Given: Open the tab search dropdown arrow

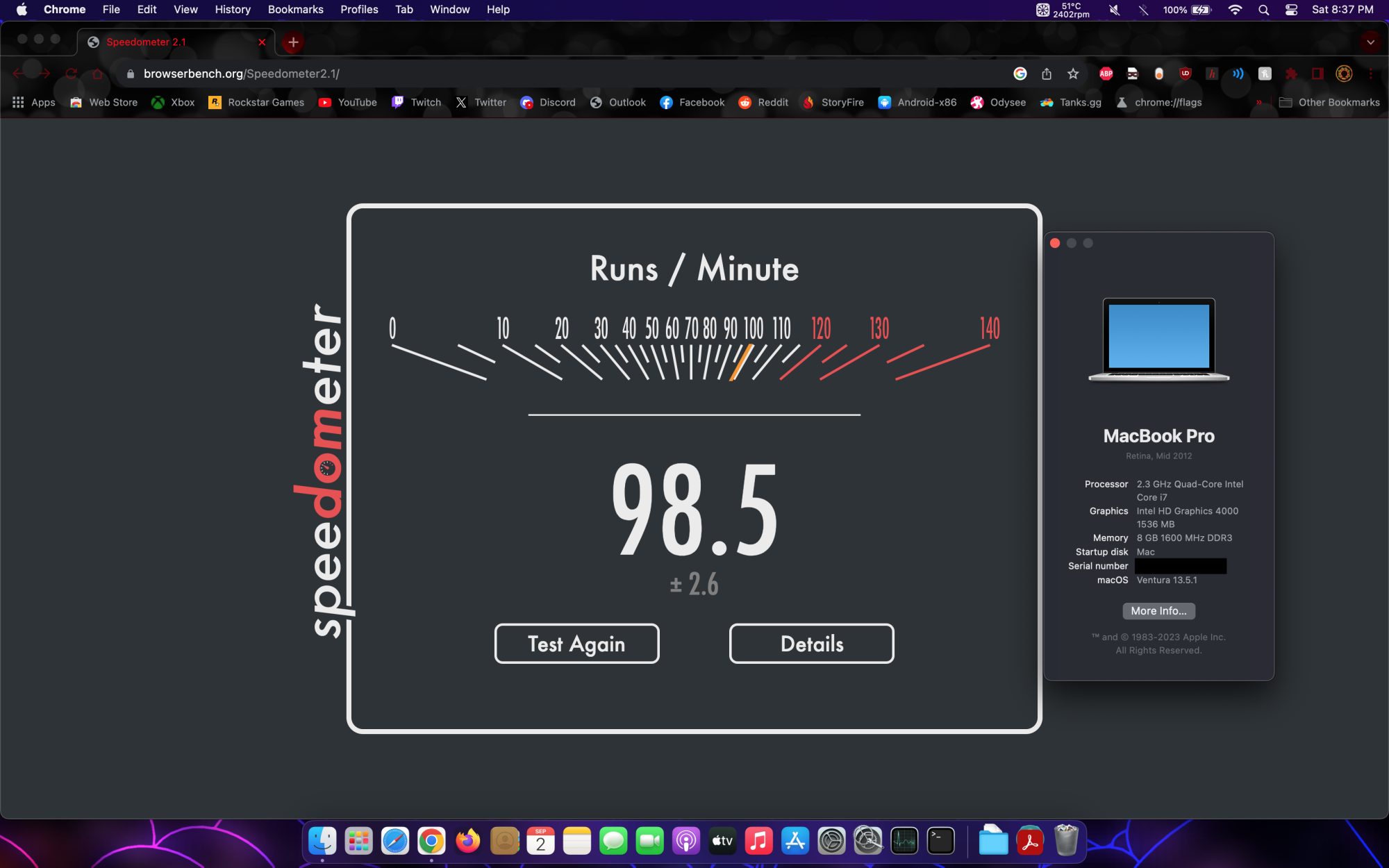Looking at the screenshot, I should pos(1370,42).
